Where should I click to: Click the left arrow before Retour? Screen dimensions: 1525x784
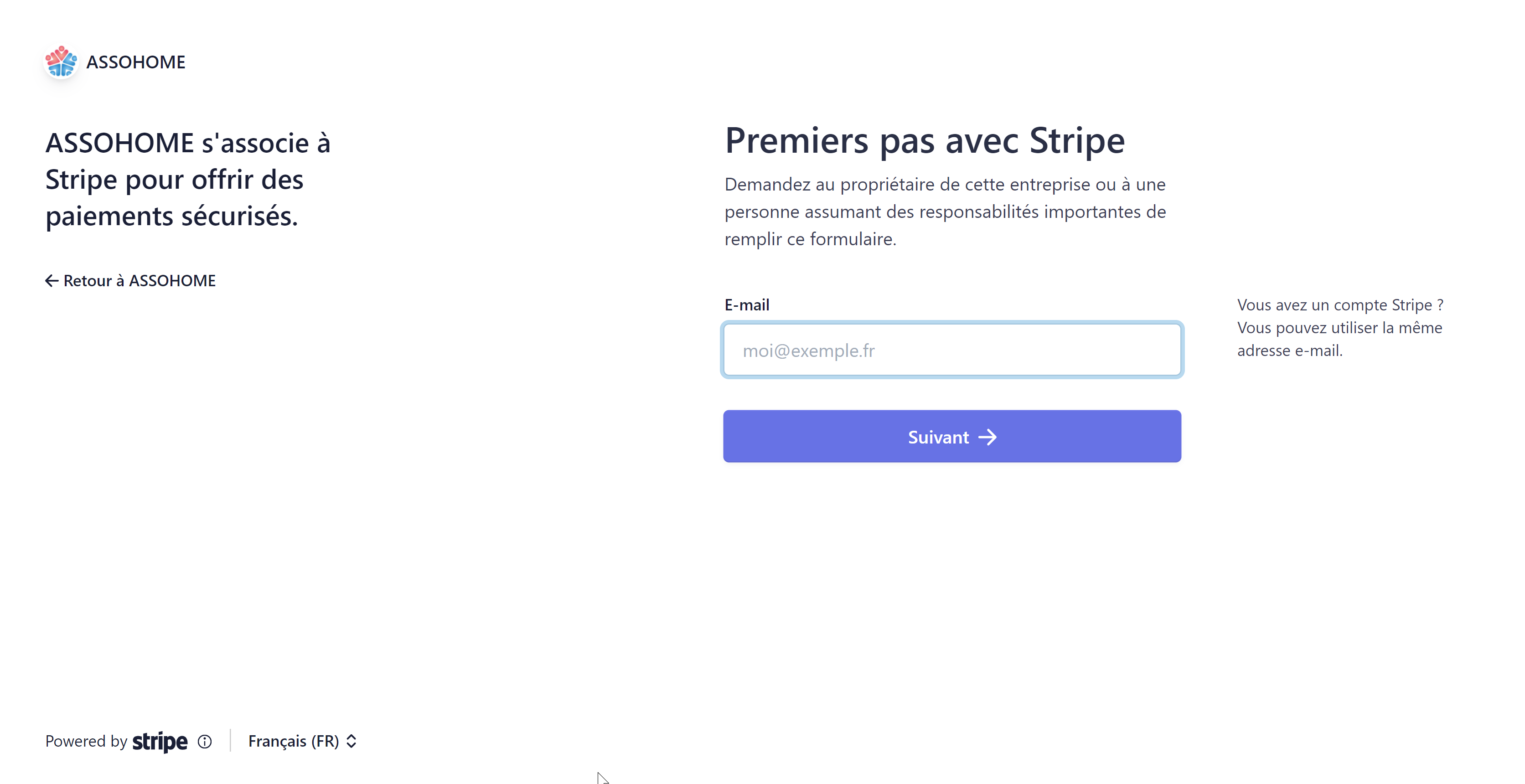click(52, 280)
